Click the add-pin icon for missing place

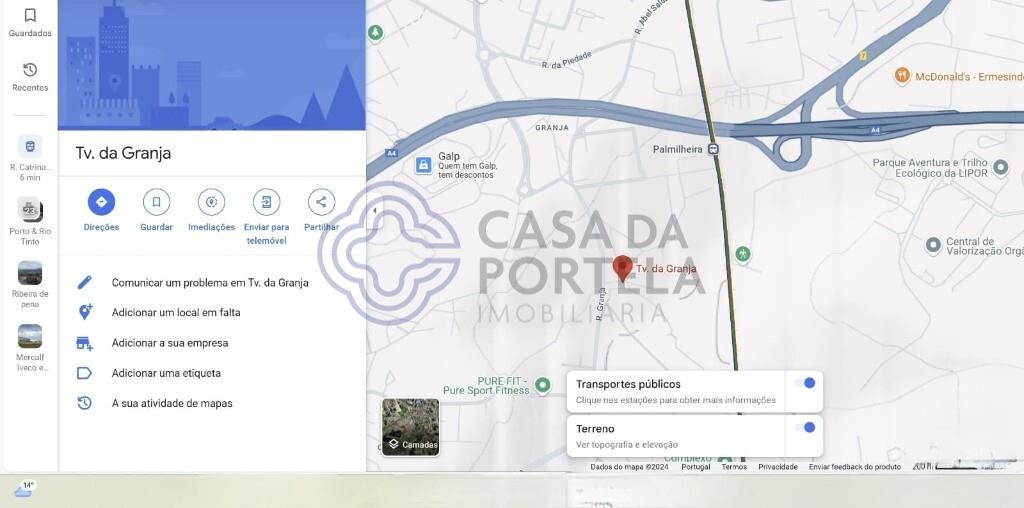click(x=85, y=312)
